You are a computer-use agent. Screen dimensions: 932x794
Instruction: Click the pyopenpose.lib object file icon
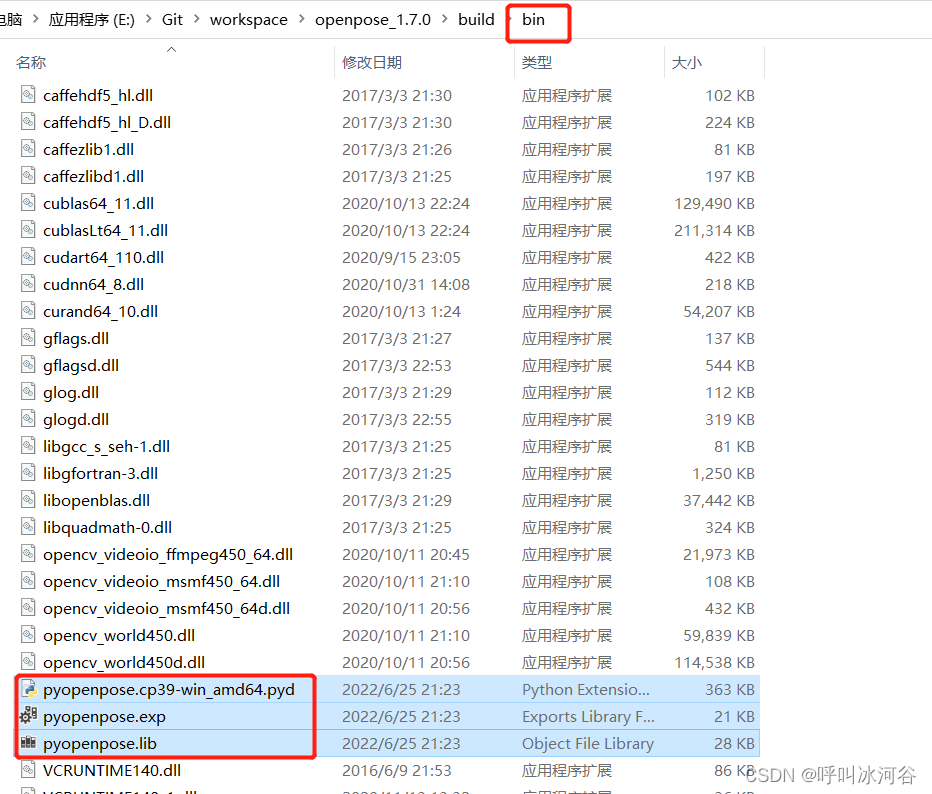click(27, 743)
